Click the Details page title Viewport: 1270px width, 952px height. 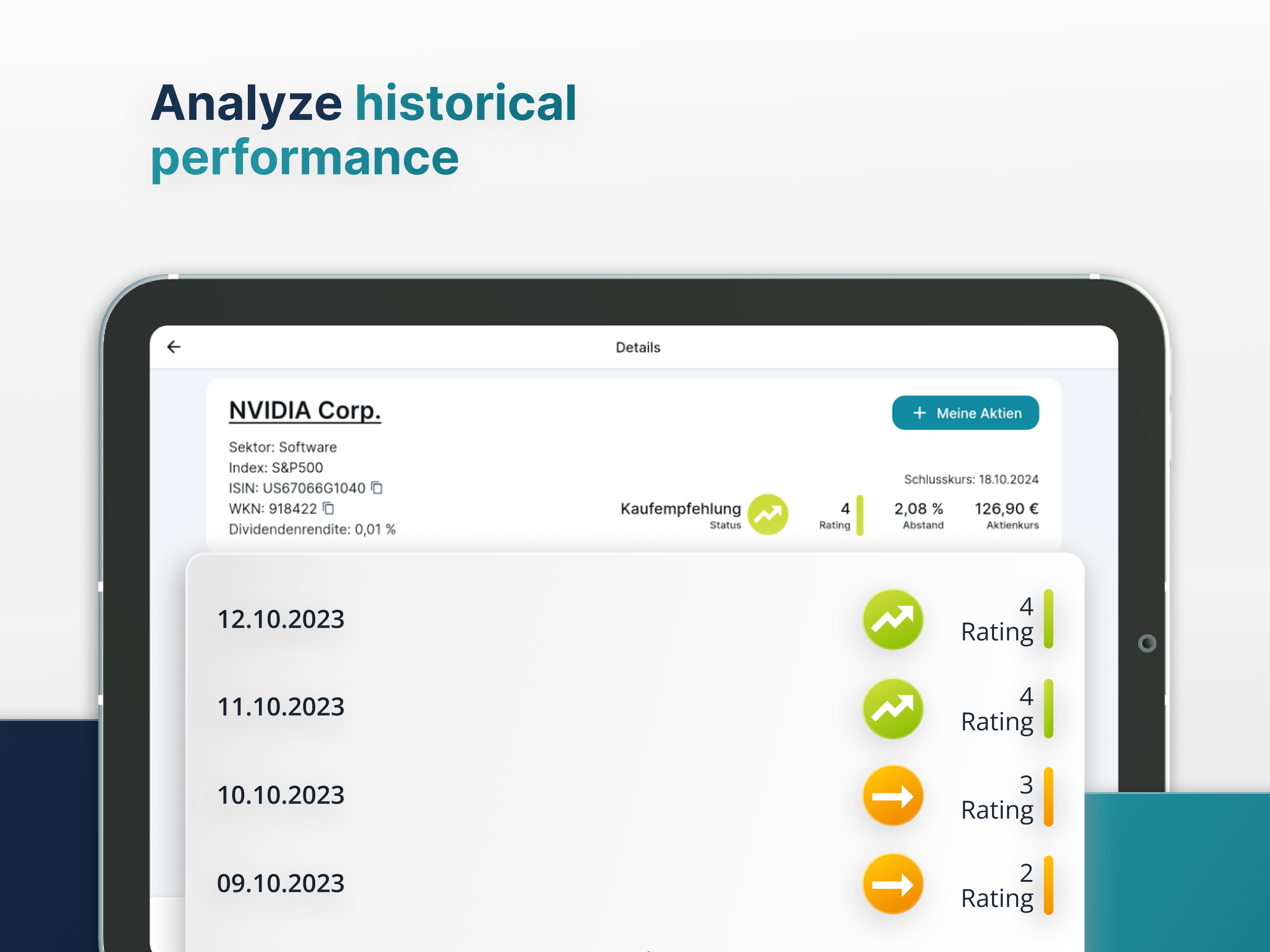click(x=638, y=347)
